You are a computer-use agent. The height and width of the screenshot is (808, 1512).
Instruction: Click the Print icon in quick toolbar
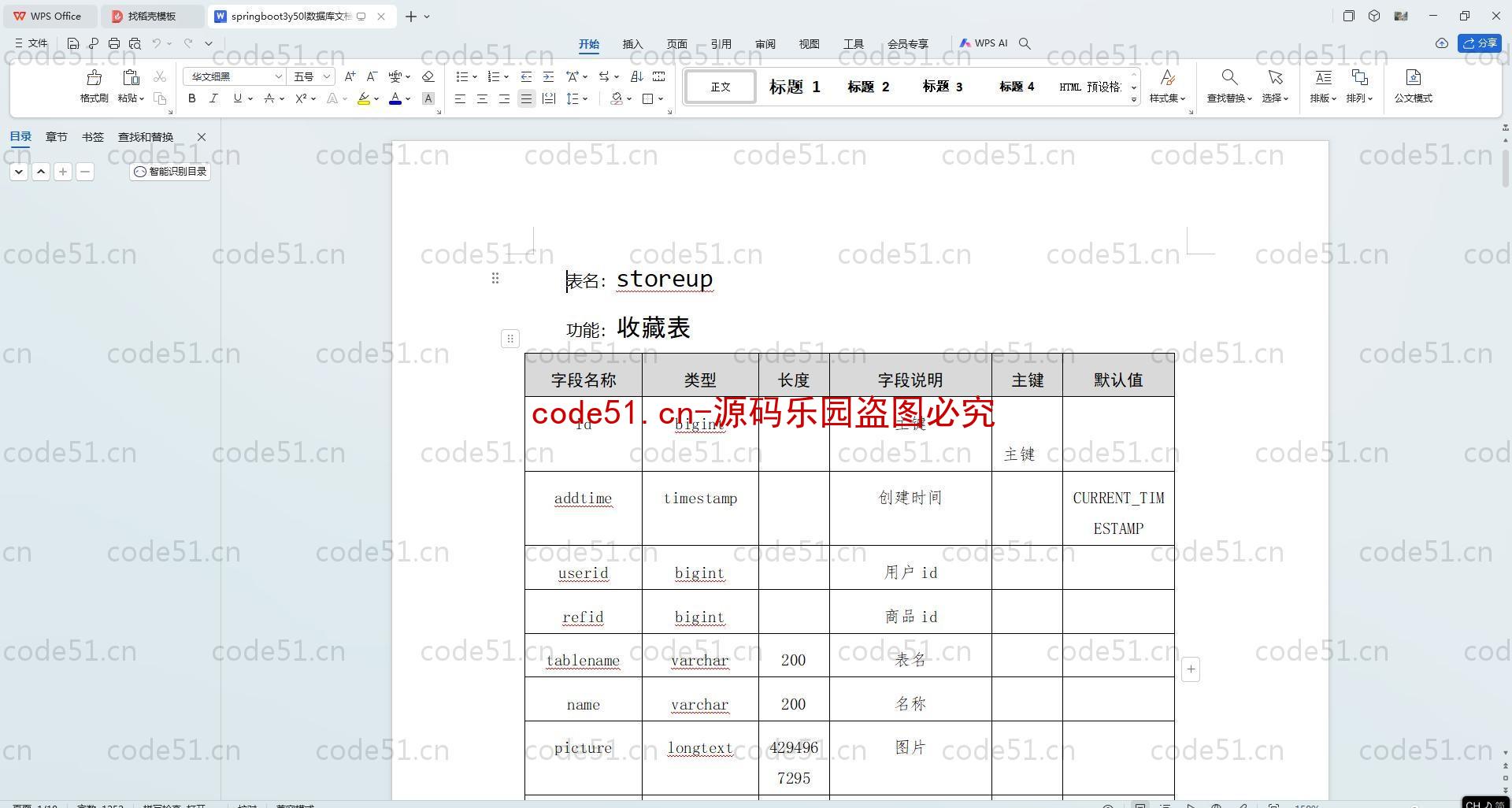(114, 43)
